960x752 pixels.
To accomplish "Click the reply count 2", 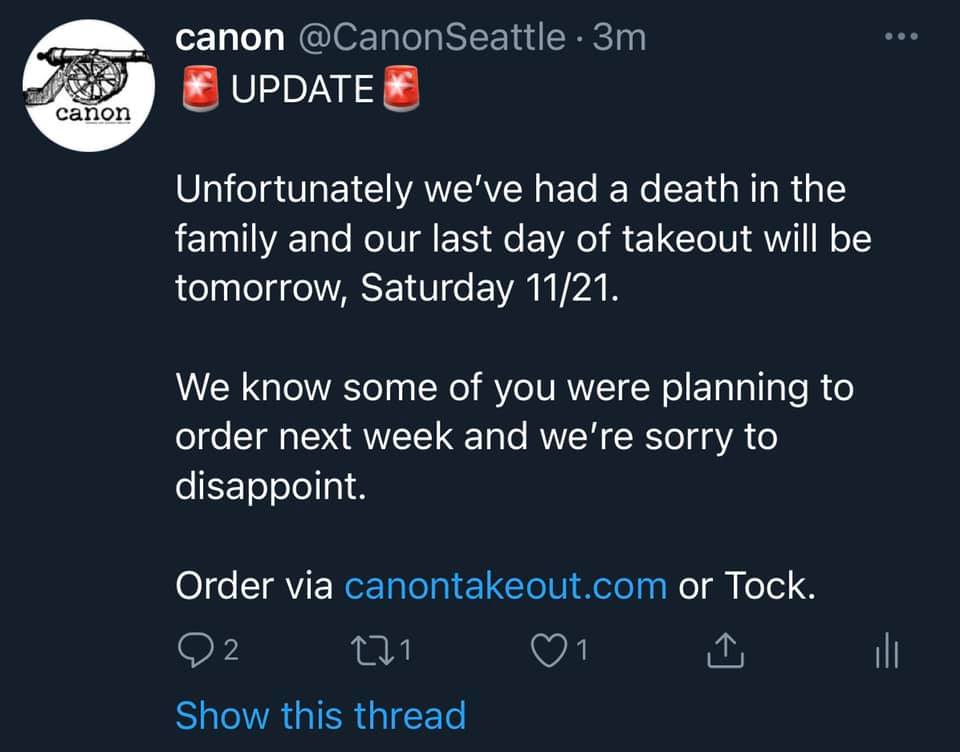I will click(231, 650).
